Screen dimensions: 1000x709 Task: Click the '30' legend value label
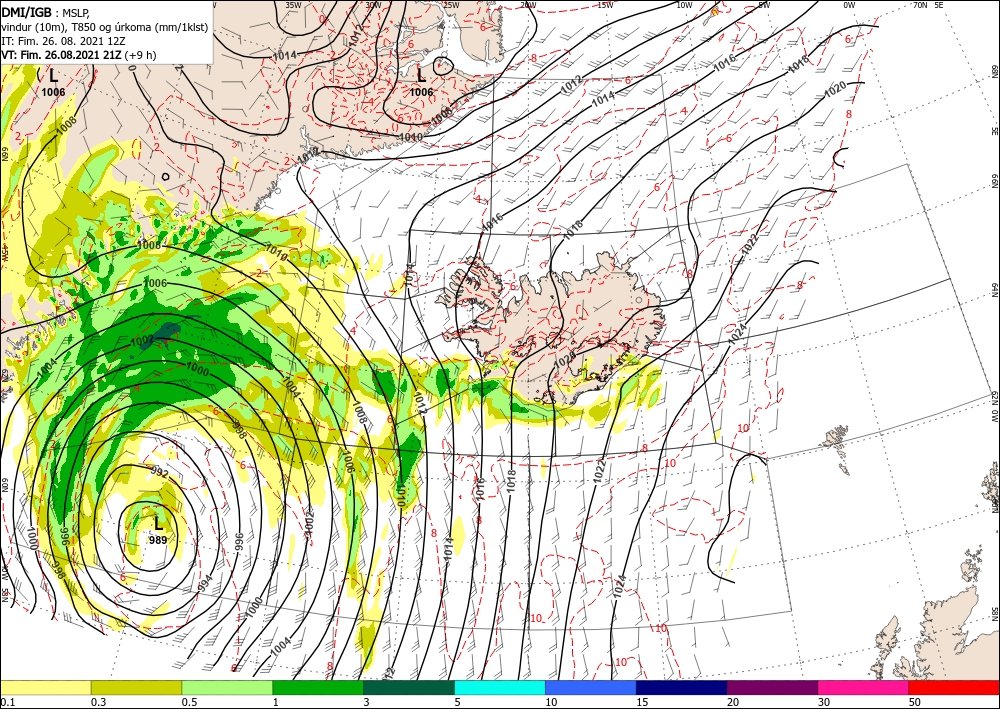[824, 702]
